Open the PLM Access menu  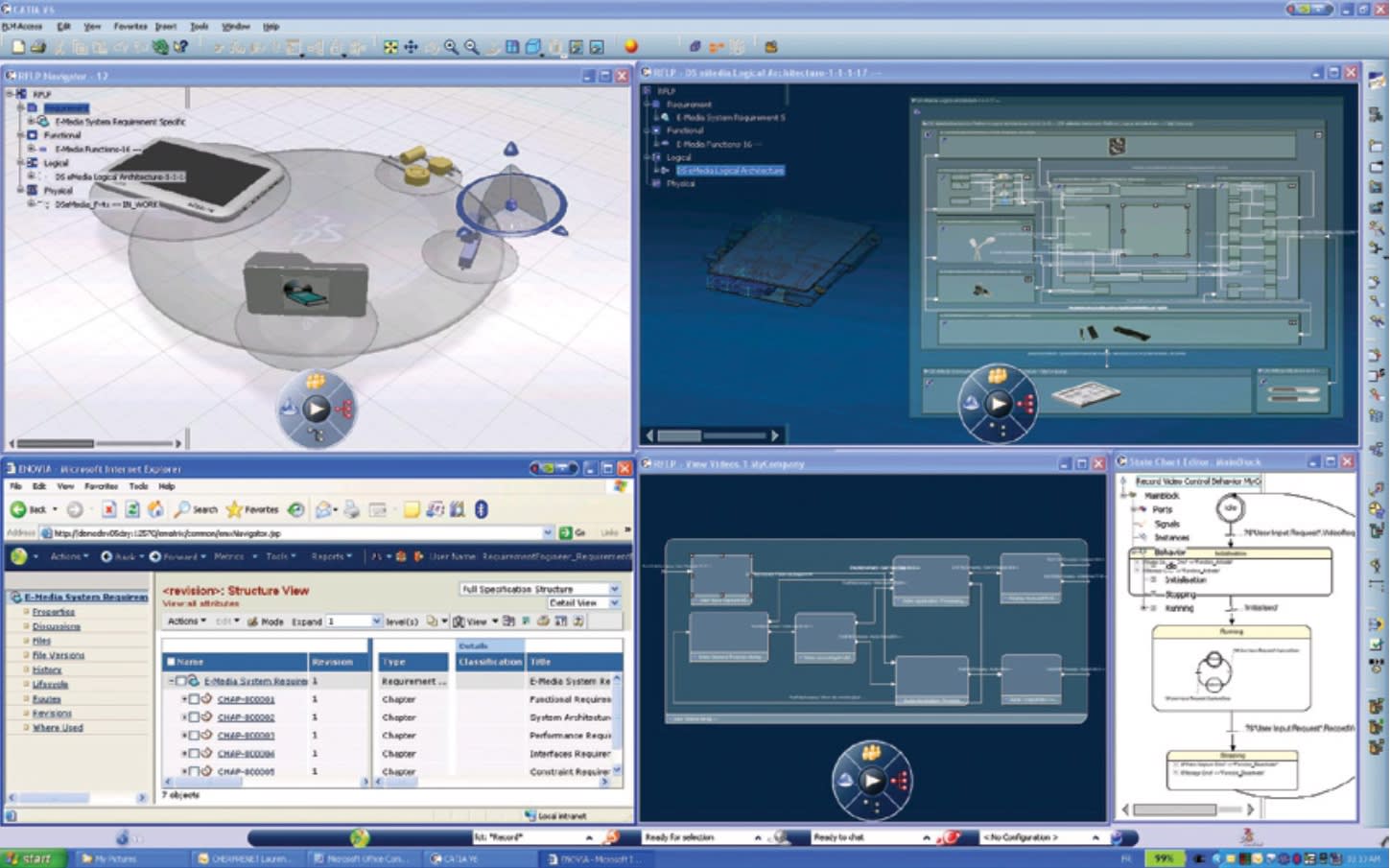[22, 27]
